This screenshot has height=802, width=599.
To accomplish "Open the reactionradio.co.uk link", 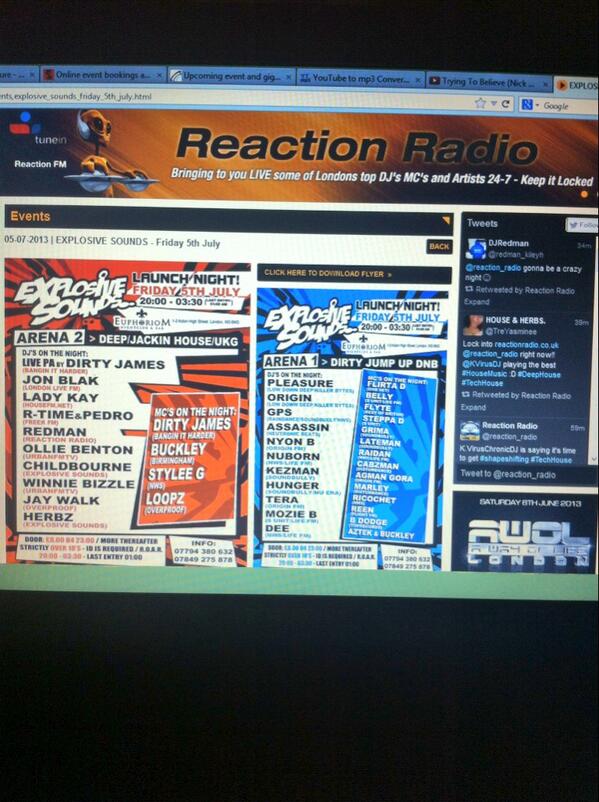I will pyautogui.click(x=526, y=345).
